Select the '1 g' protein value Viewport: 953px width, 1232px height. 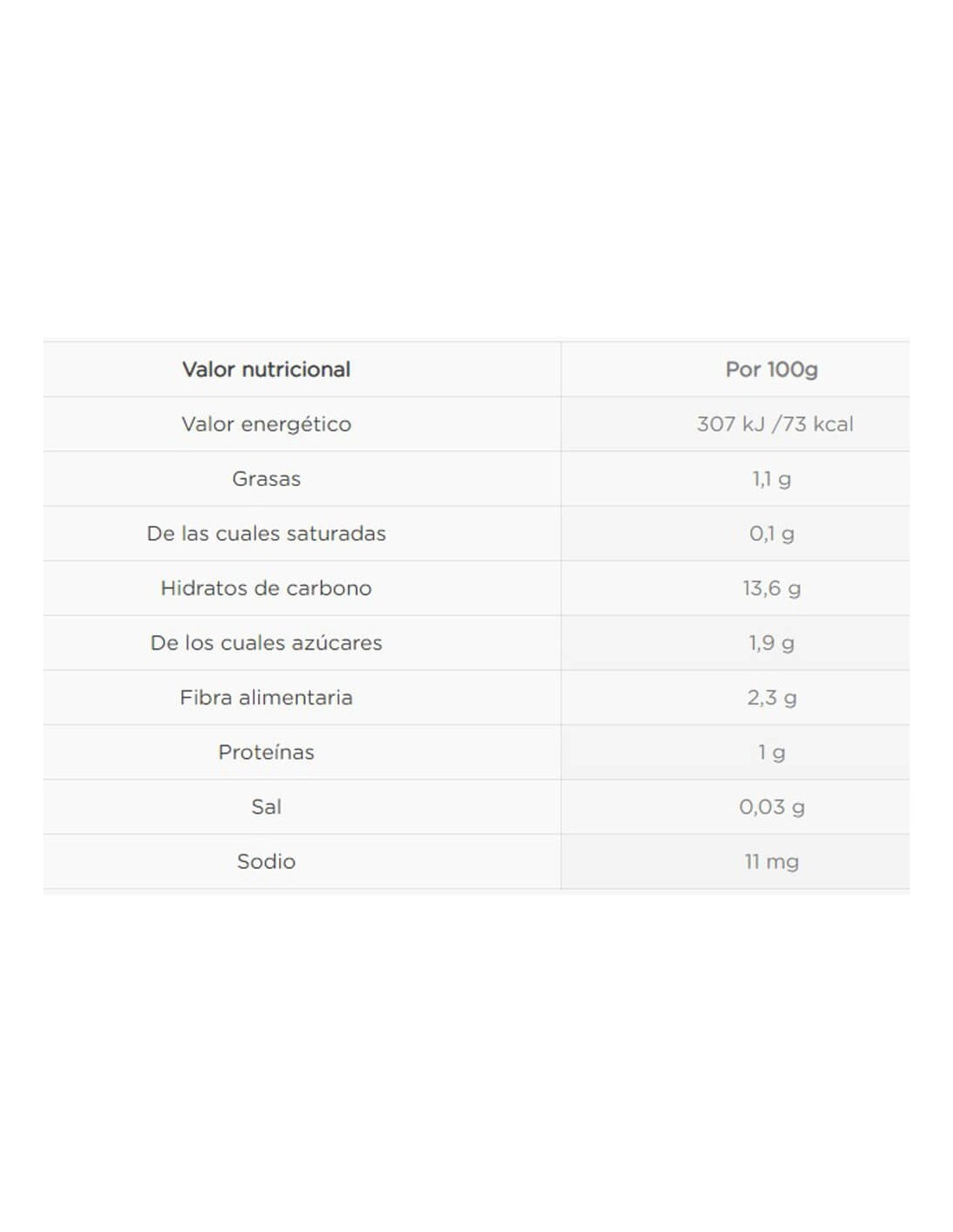(771, 752)
